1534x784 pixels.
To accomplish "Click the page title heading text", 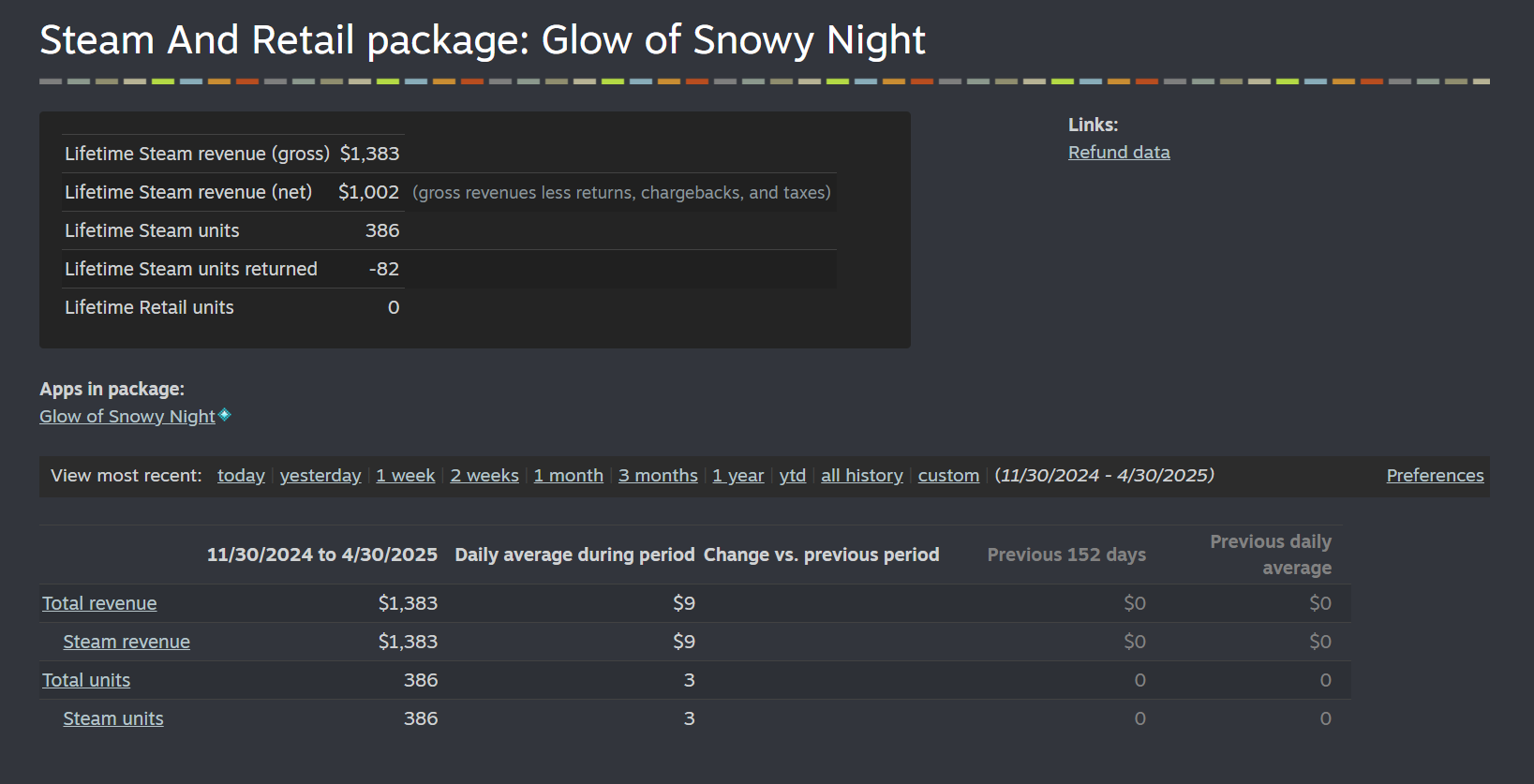I will pos(483,40).
